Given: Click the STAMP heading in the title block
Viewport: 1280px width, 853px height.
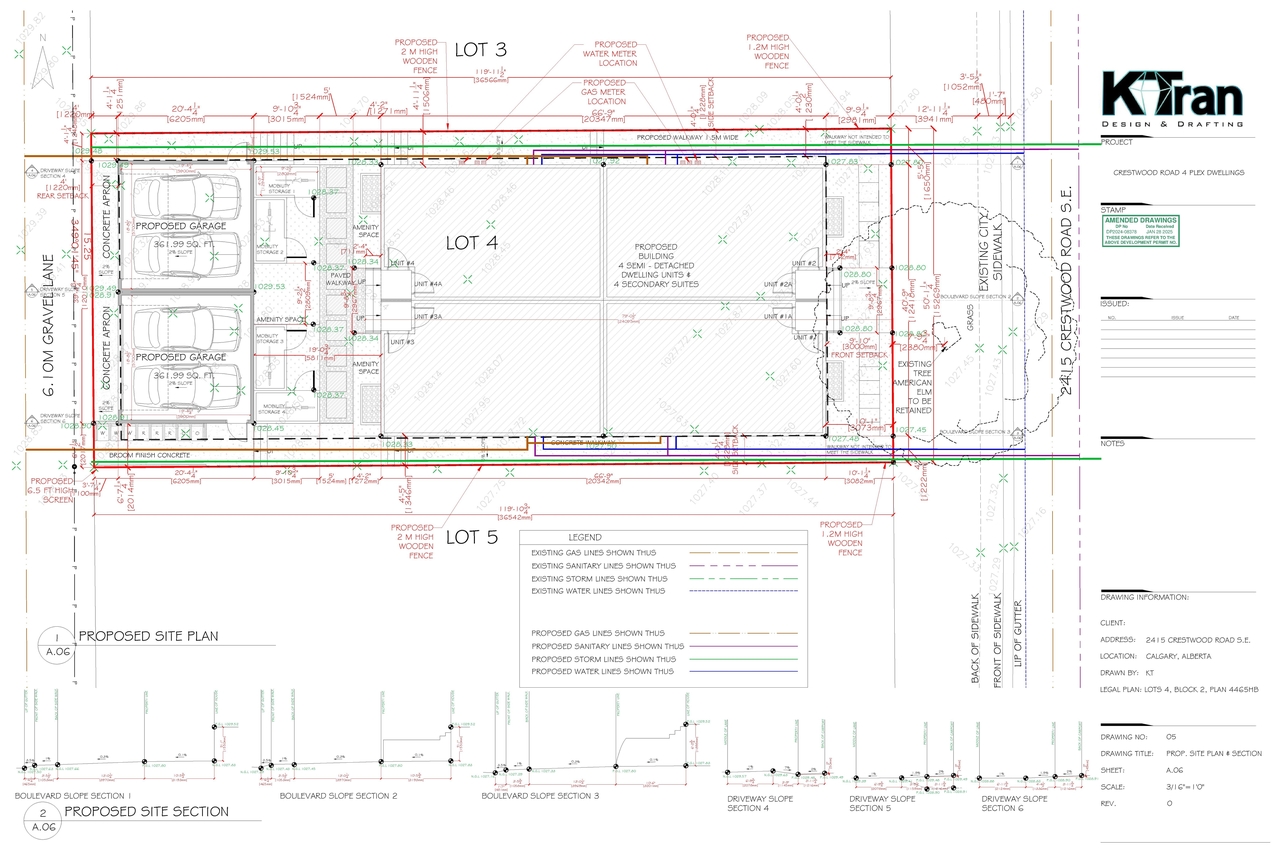Looking at the screenshot, I should point(1112,210).
